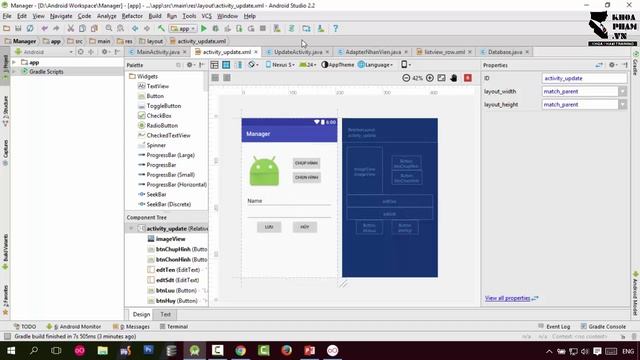Open the Terminal tool window
This screenshot has height=360, width=640.
pos(173,327)
